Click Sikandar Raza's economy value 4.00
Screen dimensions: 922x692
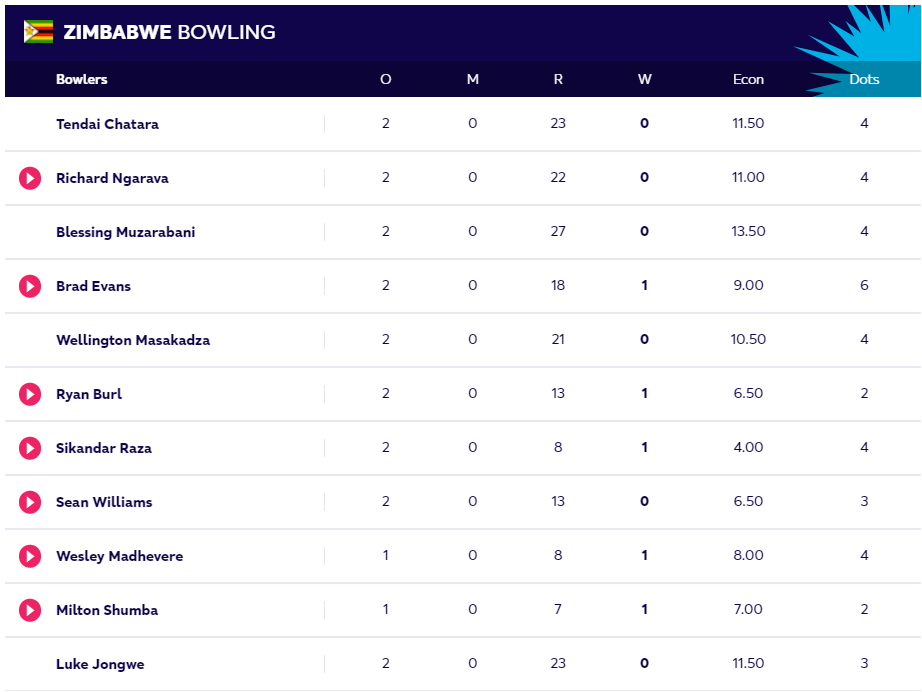click(x=748, y=447)
